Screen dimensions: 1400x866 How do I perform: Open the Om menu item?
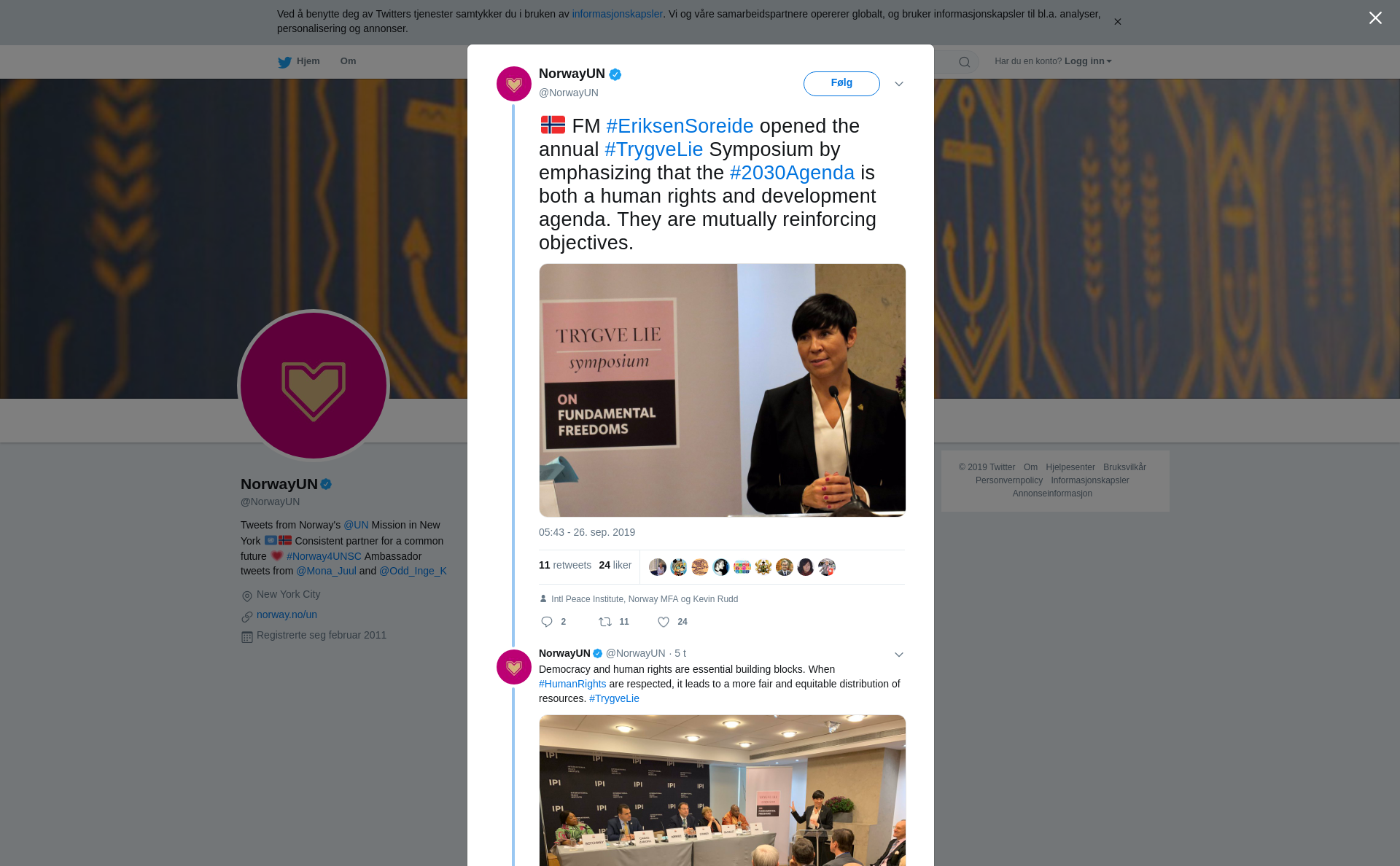[x=348, y=61]
